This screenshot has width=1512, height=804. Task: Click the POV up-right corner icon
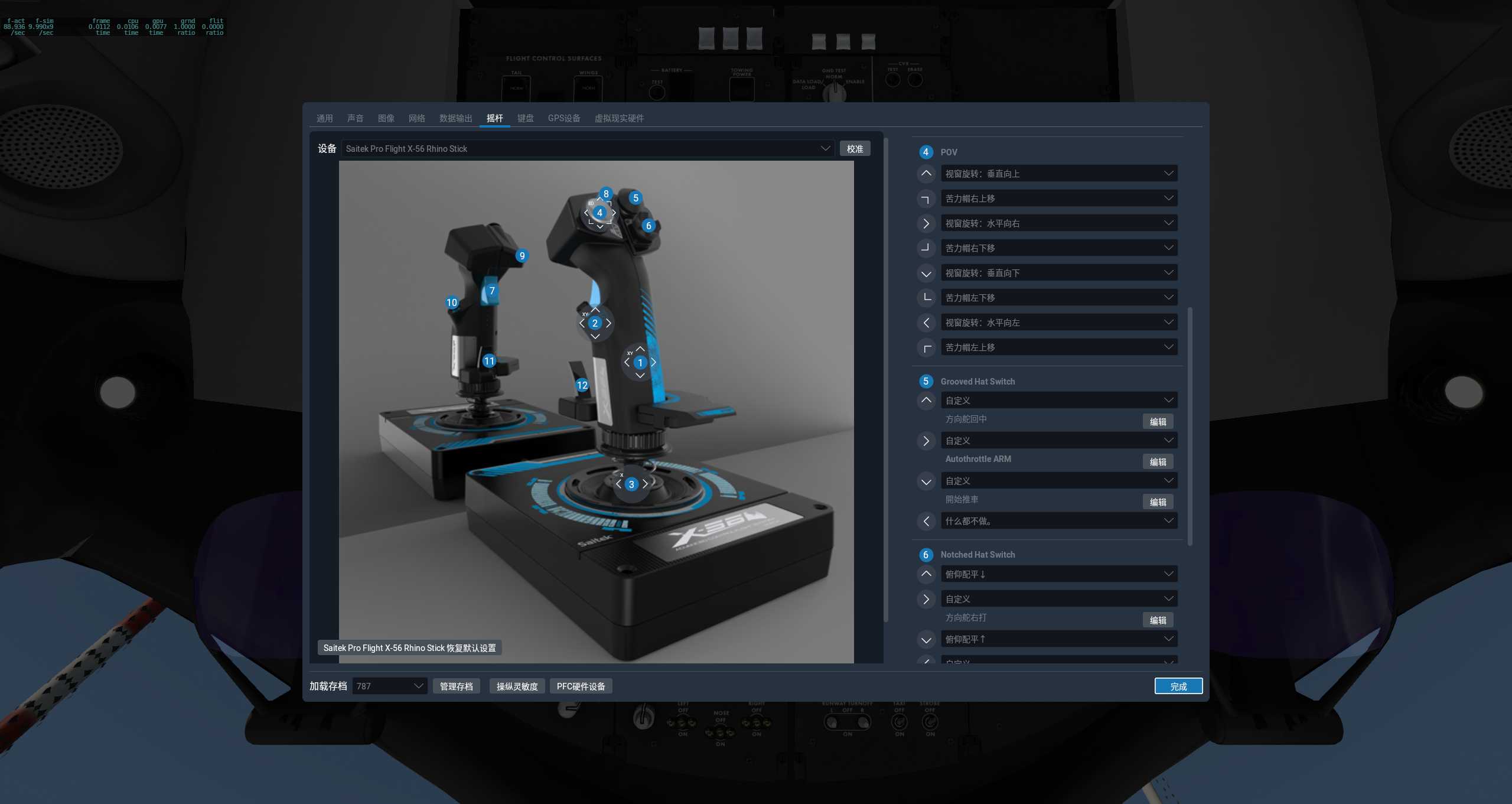tap(926, 199)
